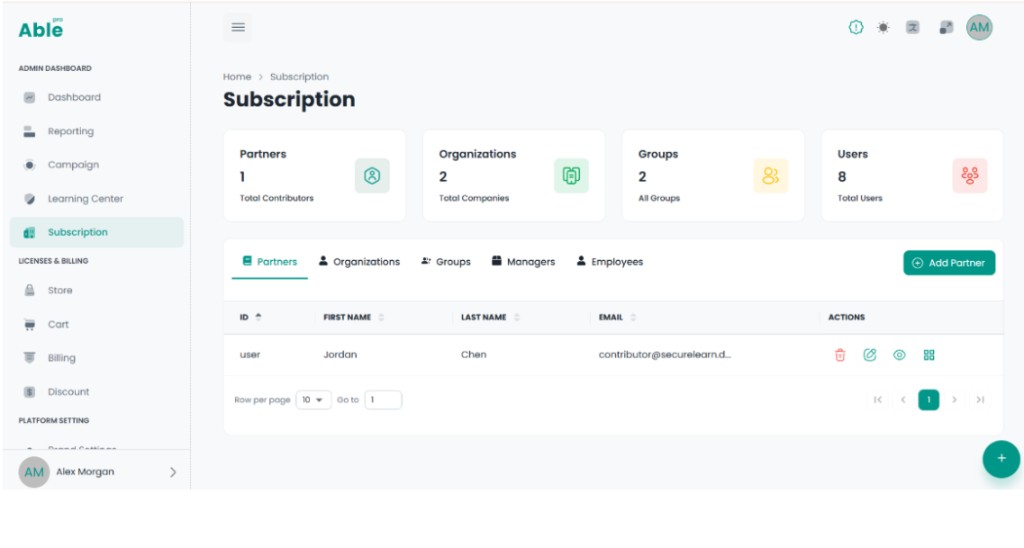
Task: Click the floating green plus button
Action: click(1001, 459)
